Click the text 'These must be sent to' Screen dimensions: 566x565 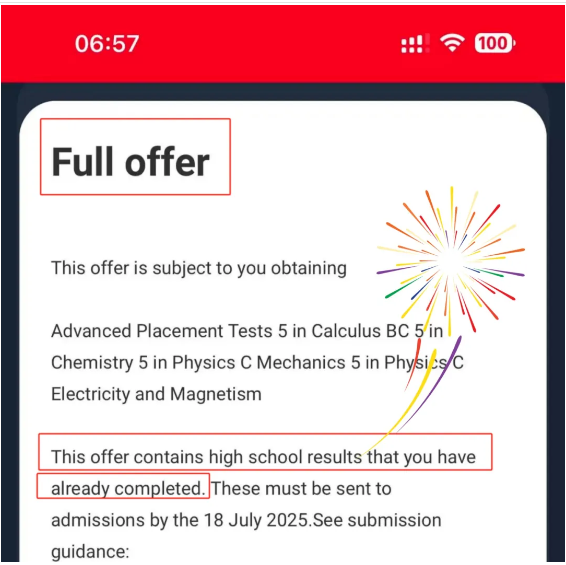click(x=301, y=488)
